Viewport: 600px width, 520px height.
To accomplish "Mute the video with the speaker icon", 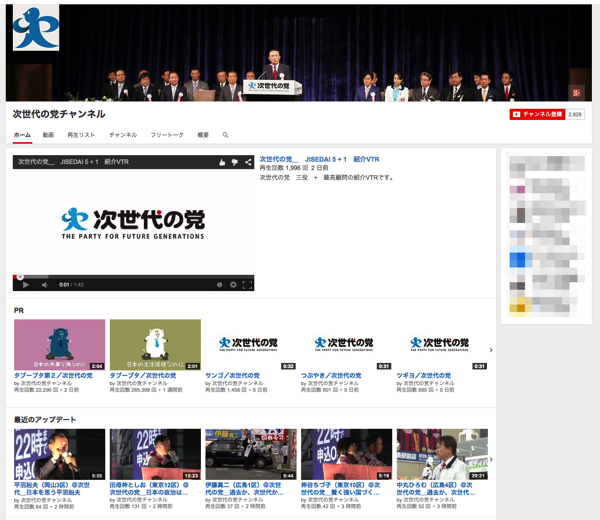I will 45,285.
